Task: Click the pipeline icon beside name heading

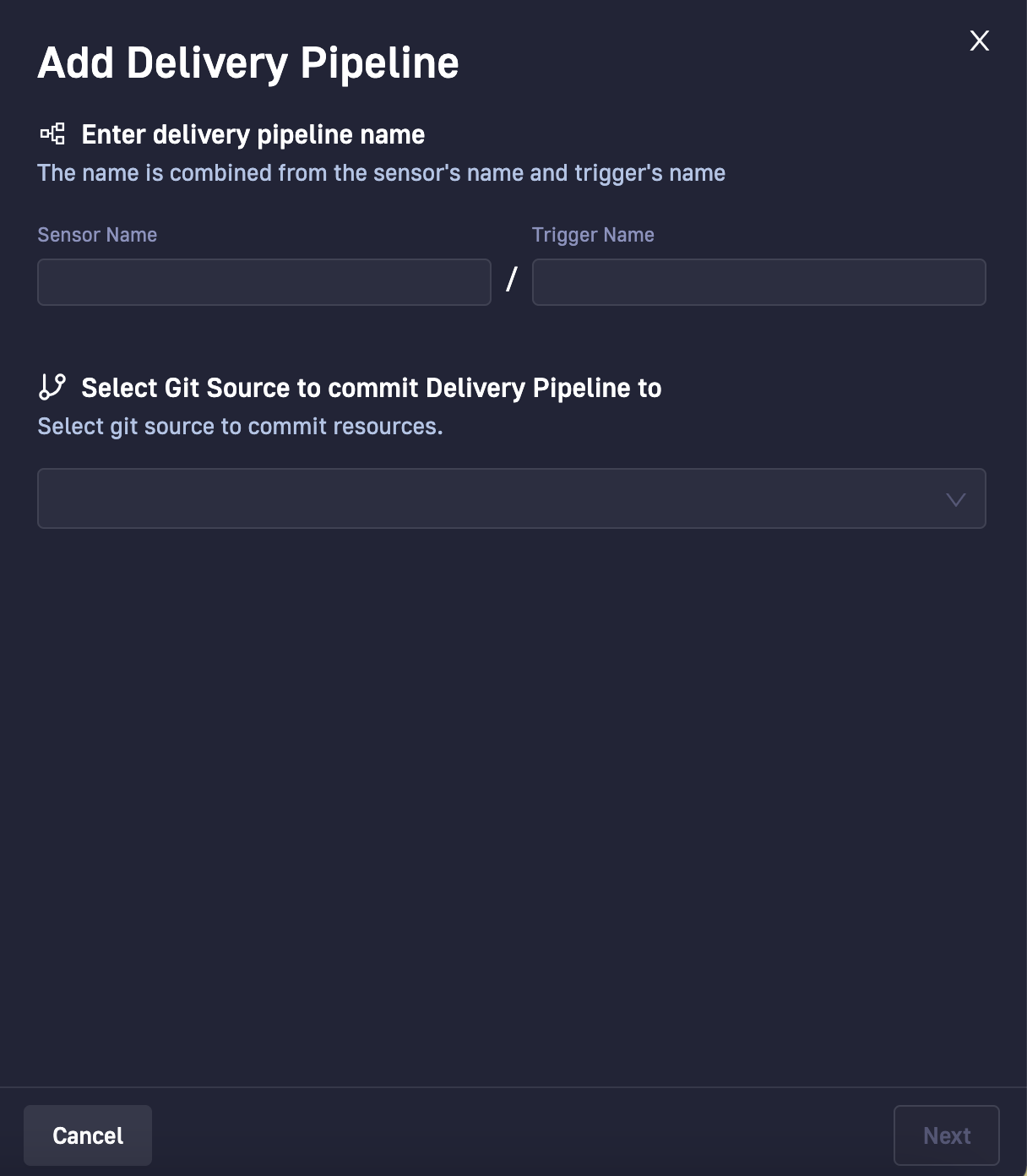Action: point(52,133)
